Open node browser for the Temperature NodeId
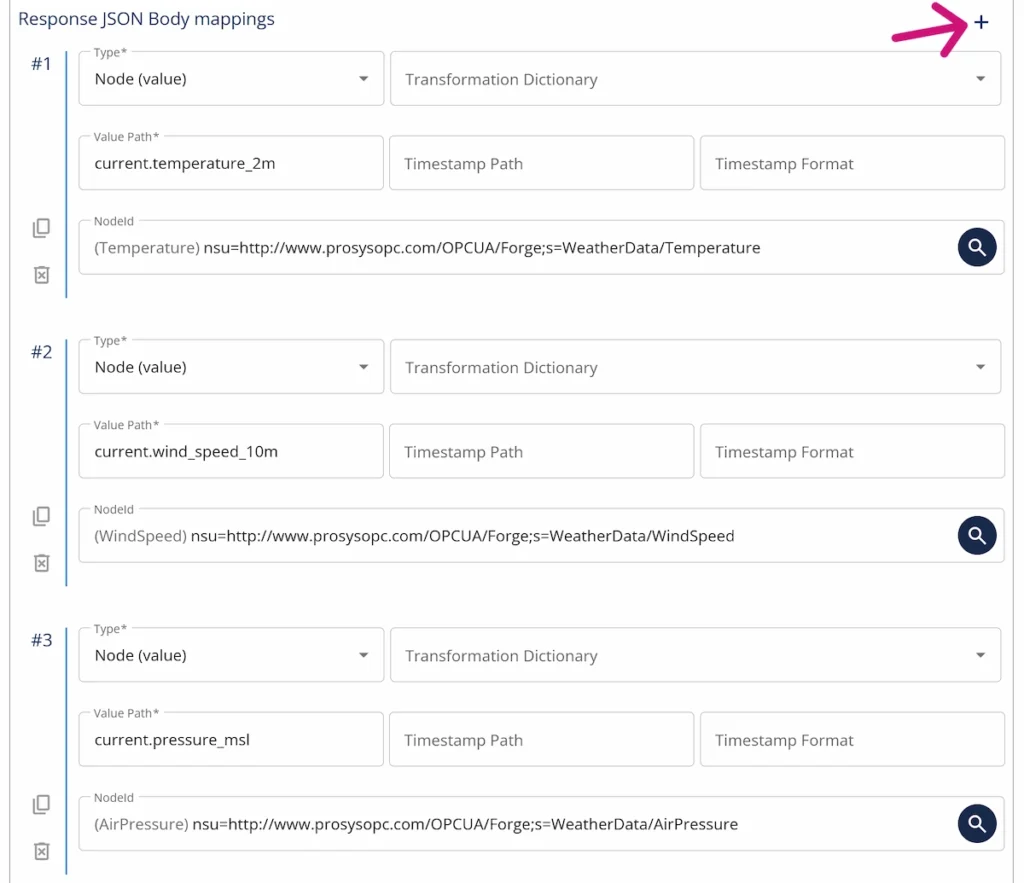 (977, 247)
